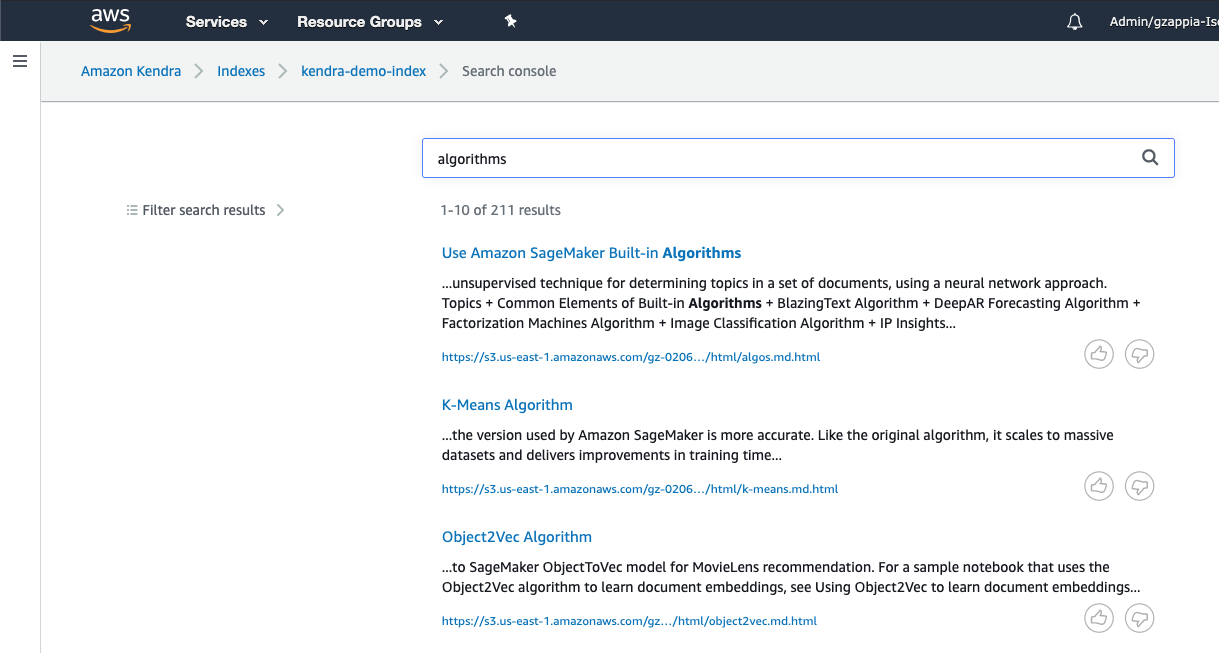The width and height of the screenshot is (1219, 653).
Task: Open kendra-demo-index breadcrumb link
Action: (x=364, y=71)
